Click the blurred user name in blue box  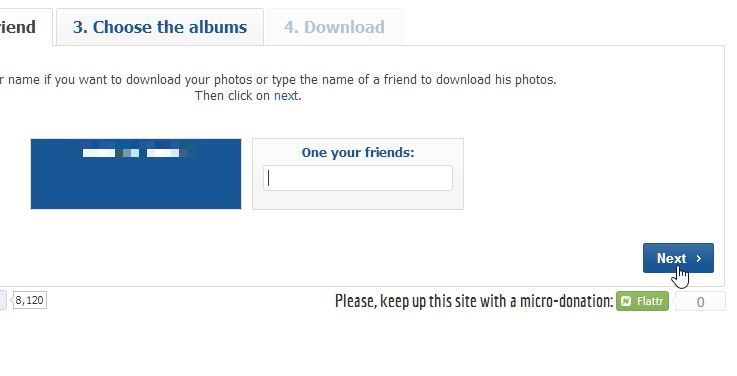136,153
